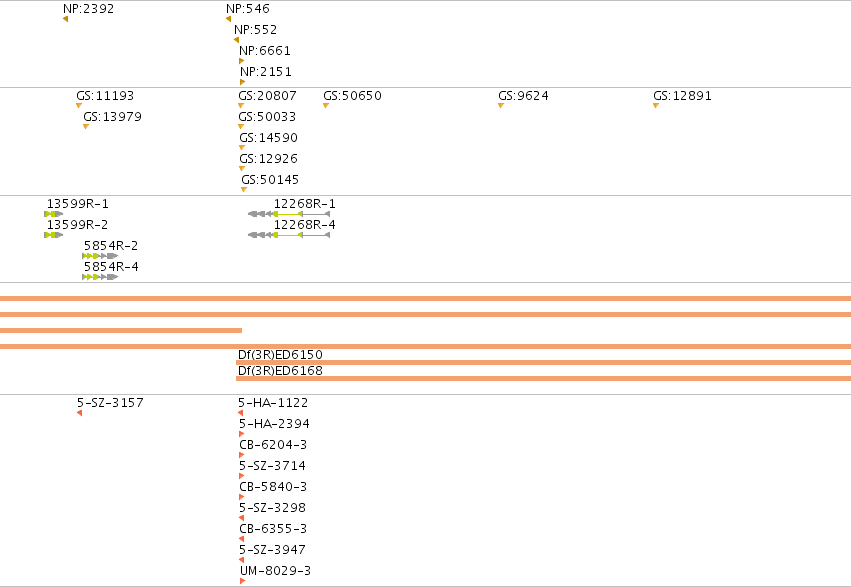The width and height of the screenshot is (851, 587).
Task: Click the 5-SZ-3157 insertion label
Action: [110, 403]
